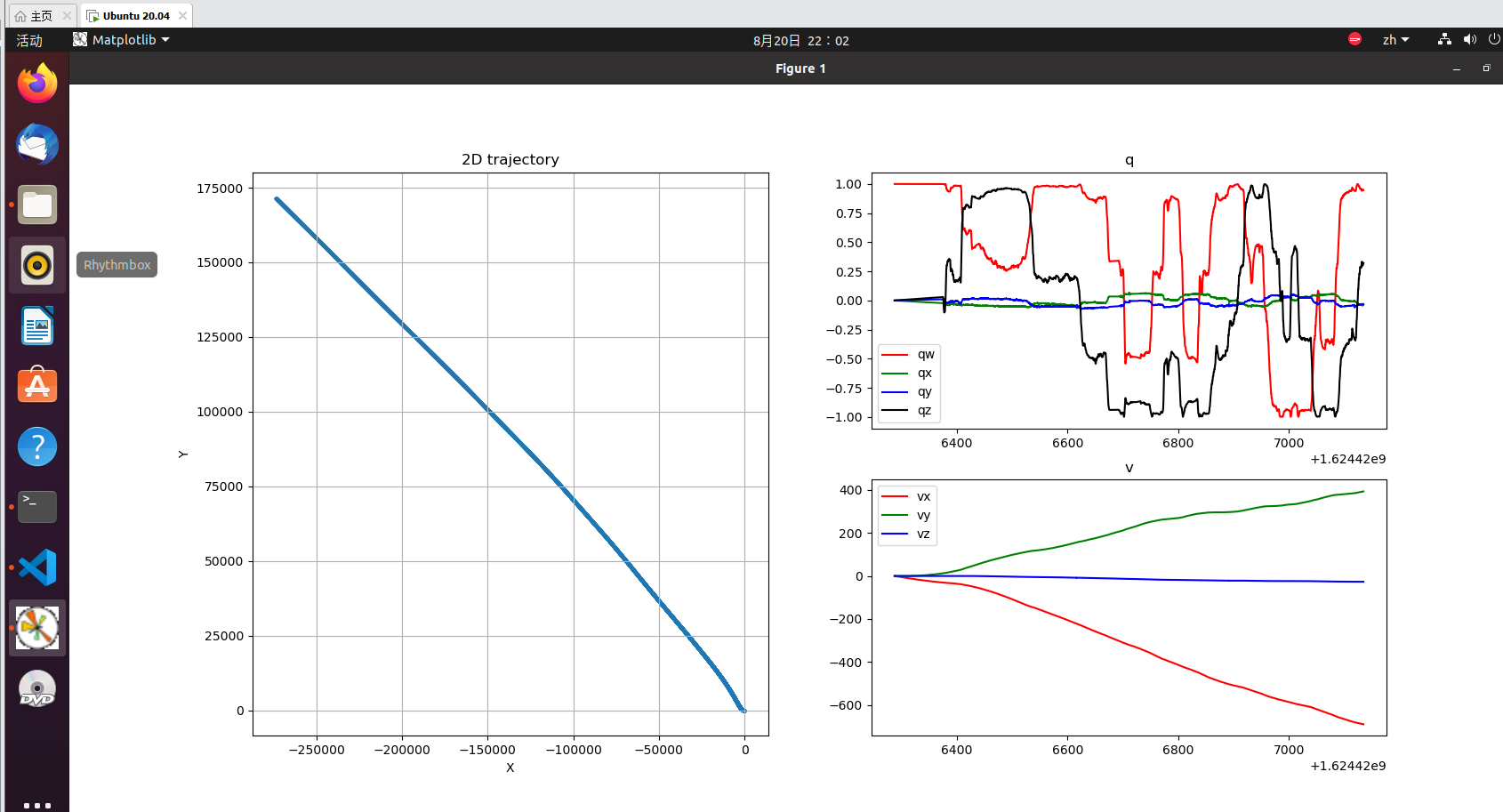Viewport: 1503px width, 812px height.
Task: Click the 2D trajectory plot title
Action: point(510,159)
